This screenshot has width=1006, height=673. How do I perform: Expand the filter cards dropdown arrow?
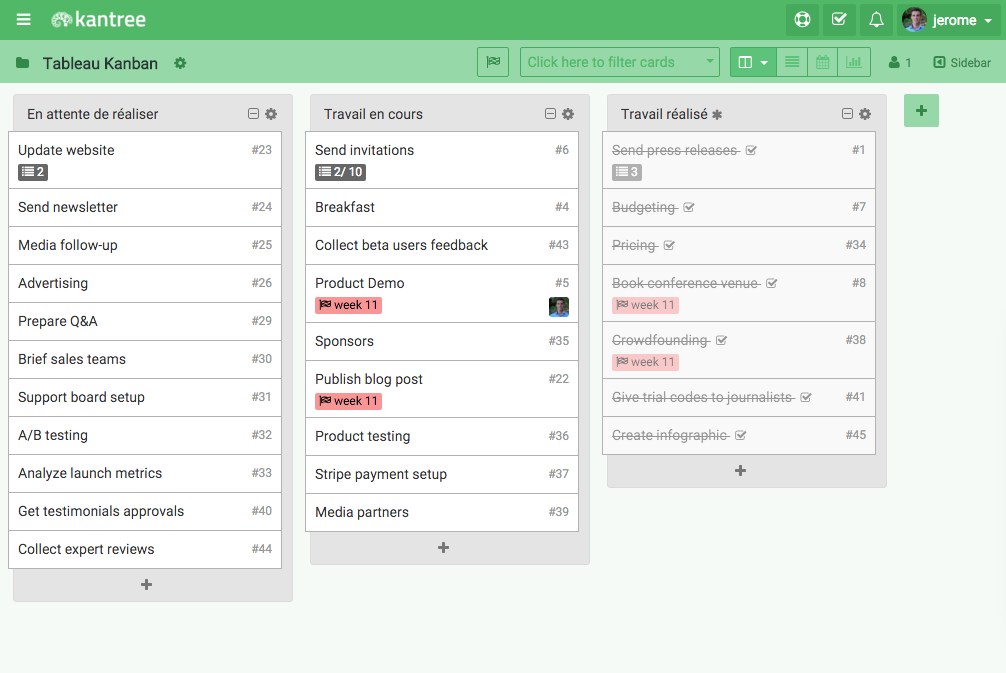[x=710, y=62]
